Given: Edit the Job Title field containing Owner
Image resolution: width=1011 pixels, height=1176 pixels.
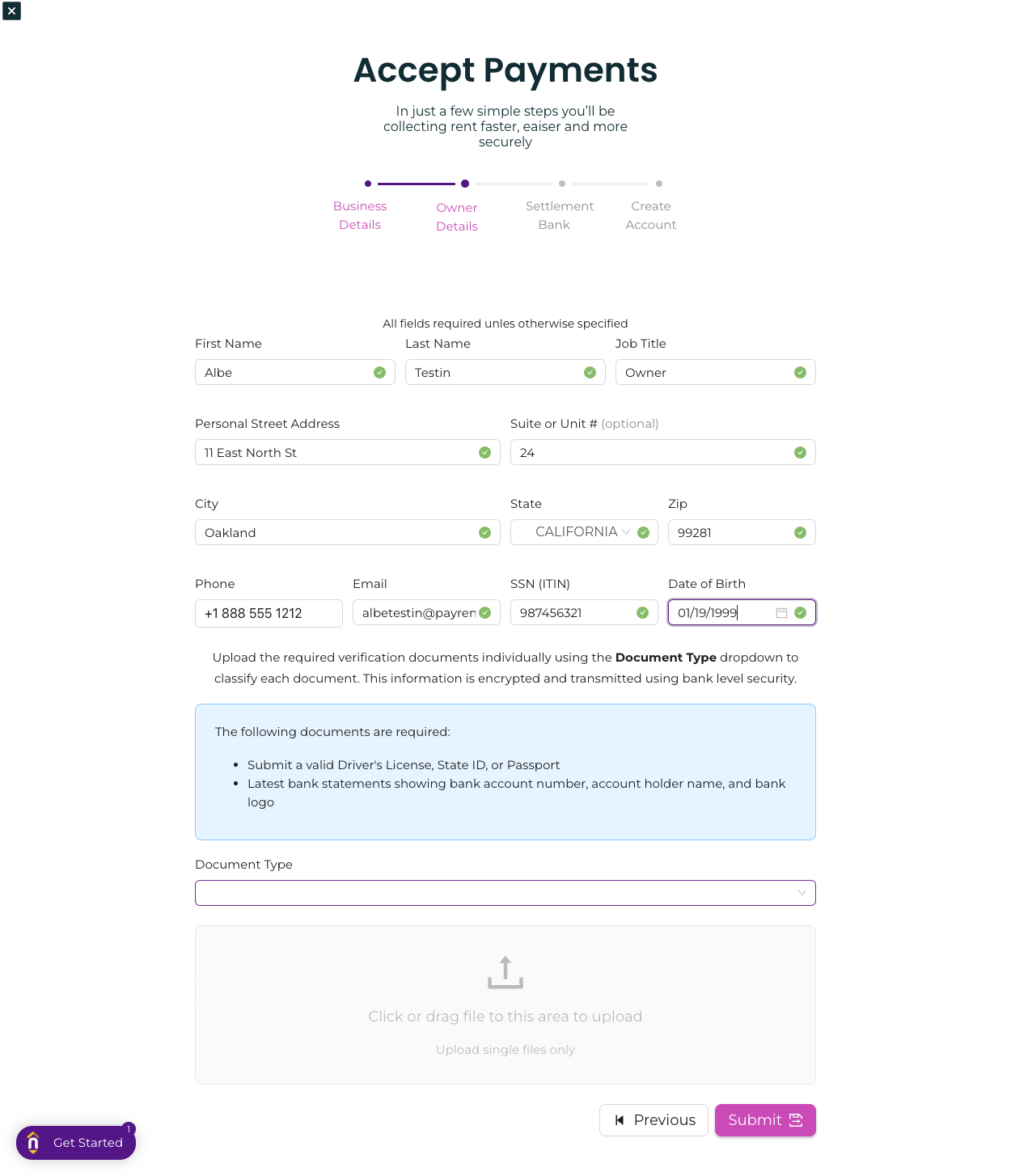Looking at the screenshot, I should (716, 372).
